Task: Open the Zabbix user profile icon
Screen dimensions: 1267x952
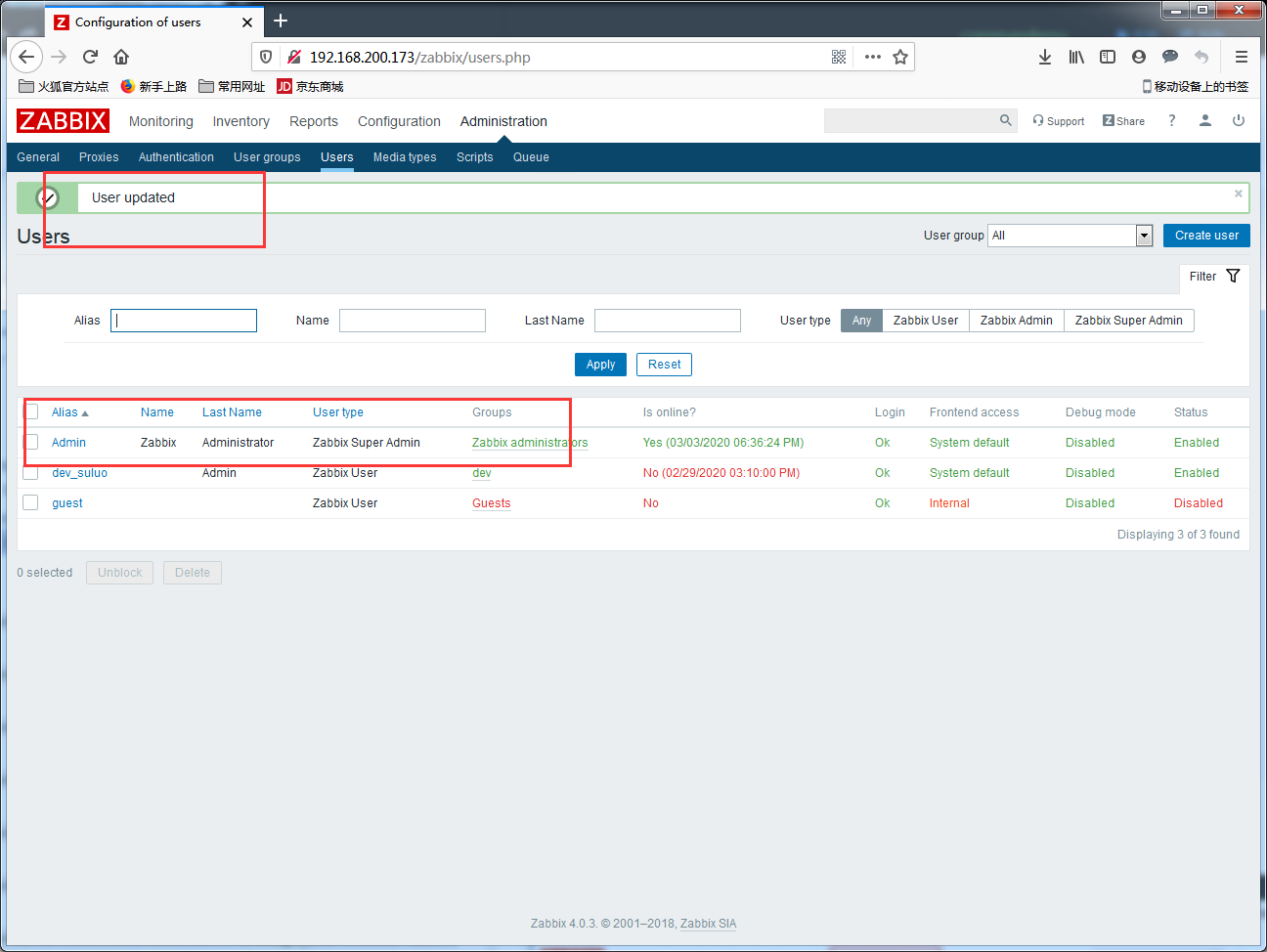Action: tap(1205, 120)
